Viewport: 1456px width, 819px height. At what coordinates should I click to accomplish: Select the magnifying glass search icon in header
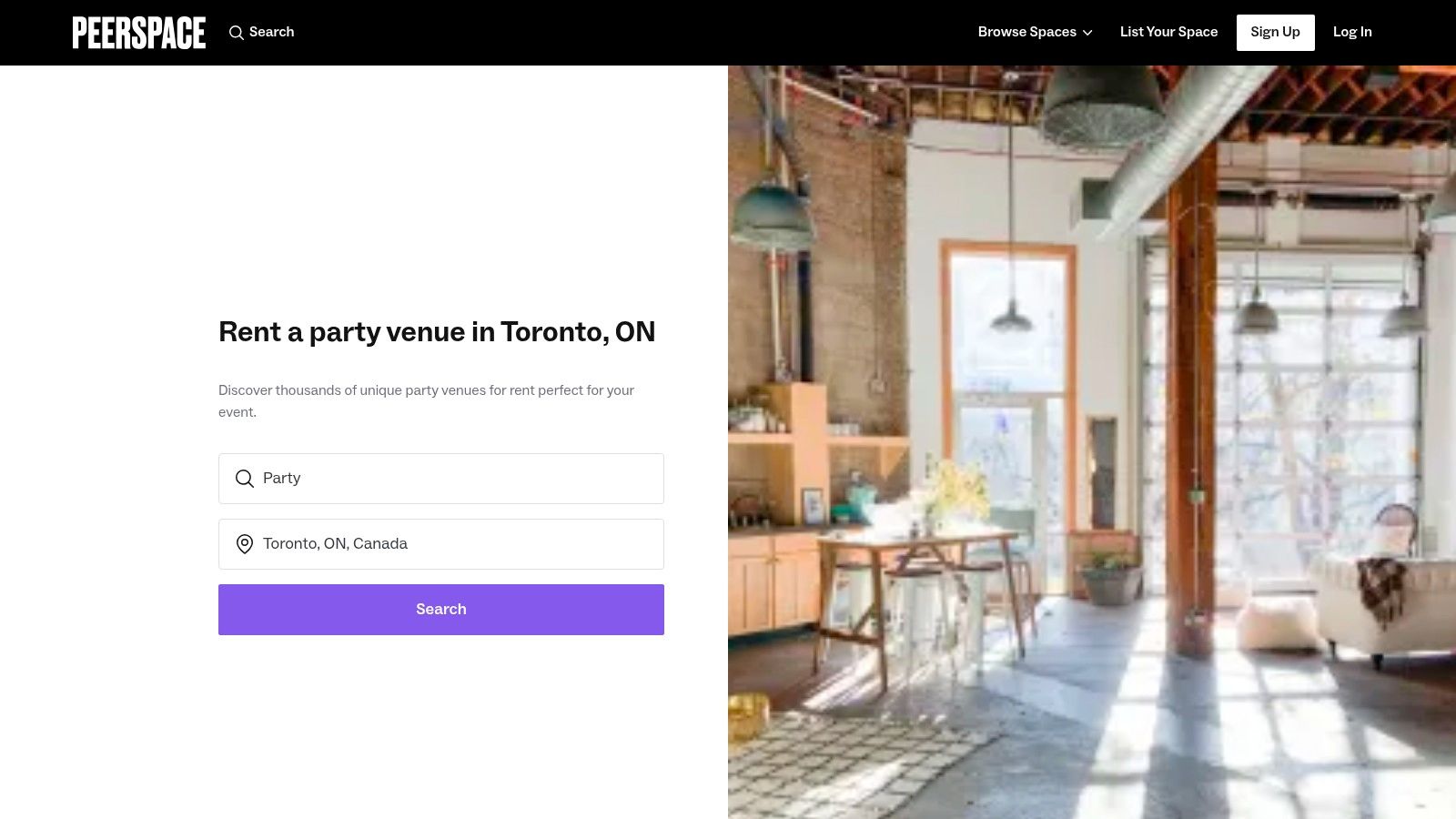[237, 33]
